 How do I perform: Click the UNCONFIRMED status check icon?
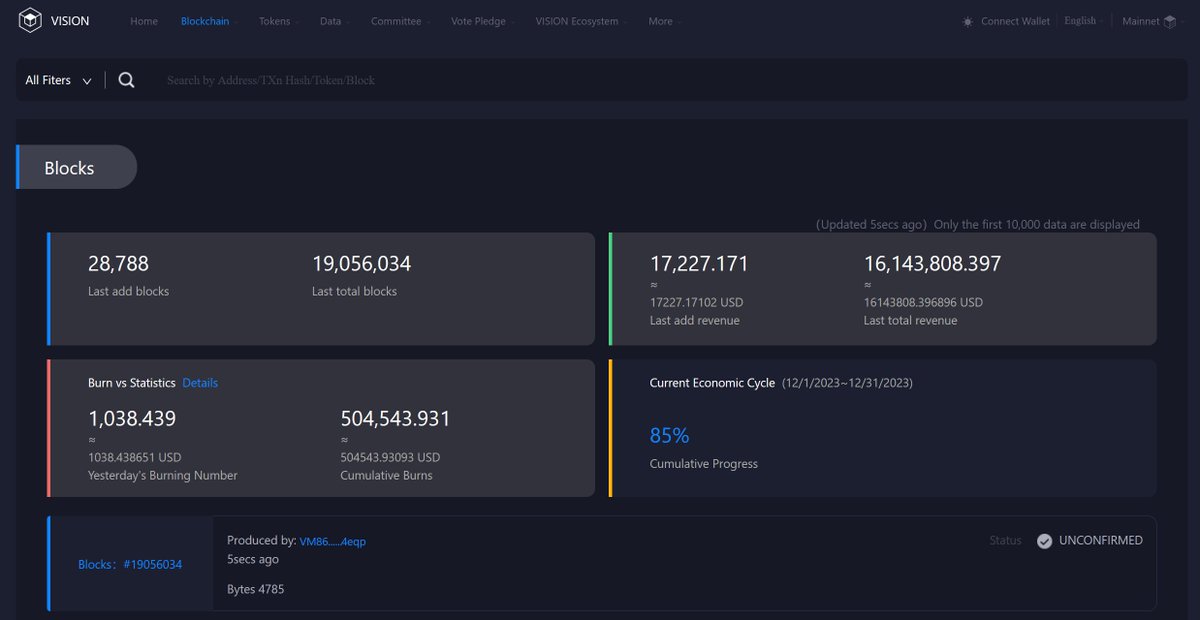tap(1044, 541)
